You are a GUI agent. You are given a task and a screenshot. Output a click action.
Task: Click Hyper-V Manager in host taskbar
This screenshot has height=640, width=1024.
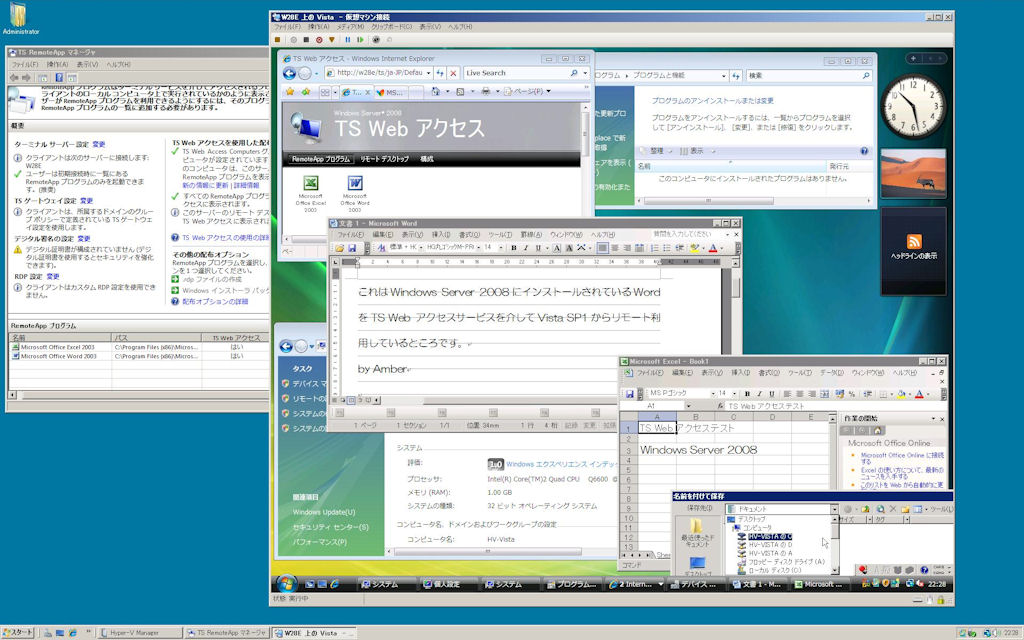pos(140,632)
